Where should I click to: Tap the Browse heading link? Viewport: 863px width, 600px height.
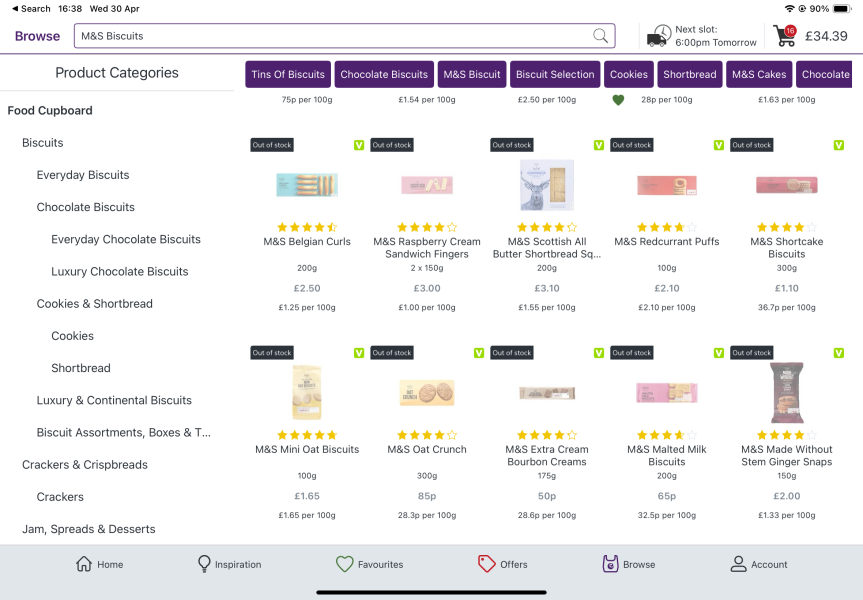pyautogui.click(x=37, y=36)
